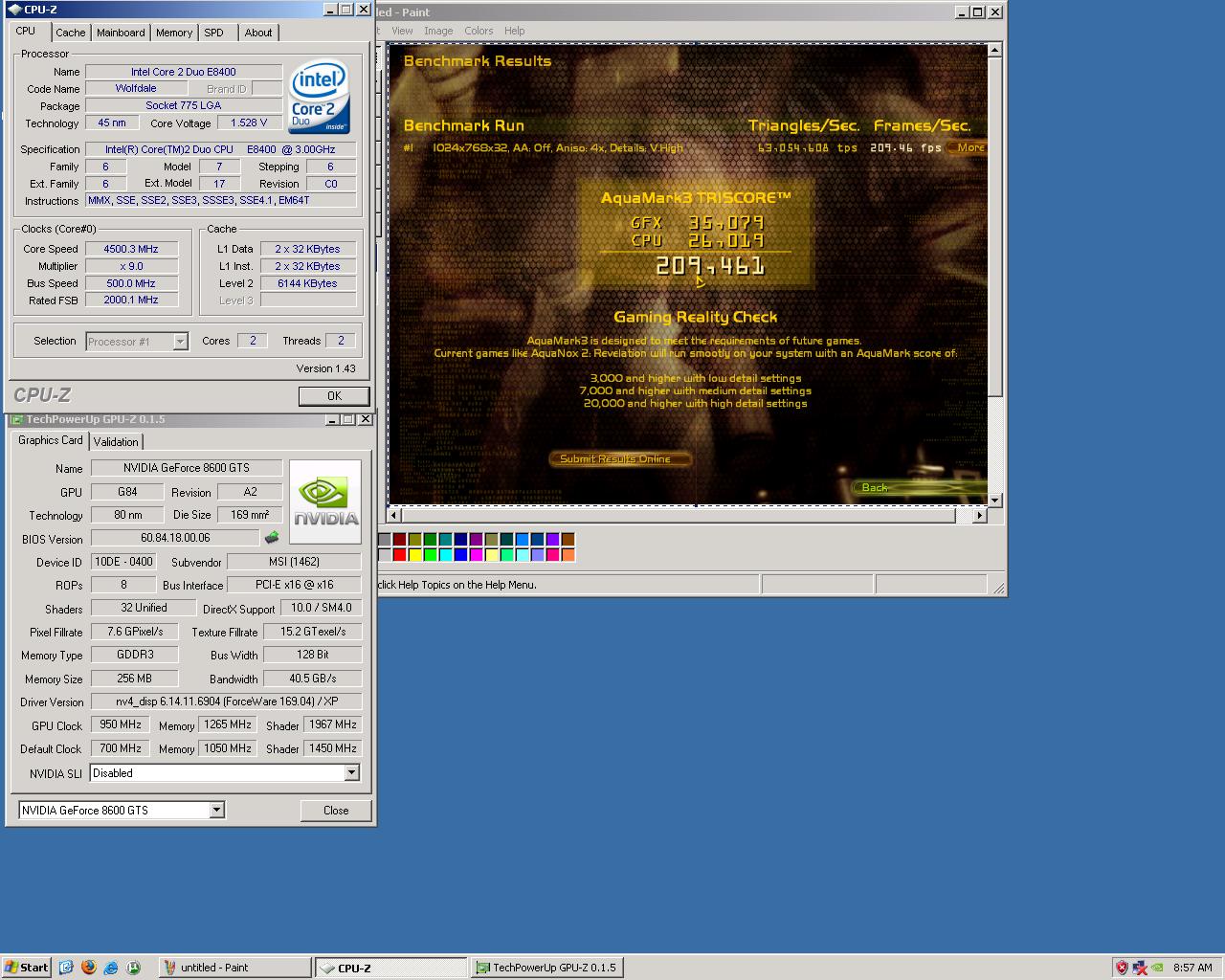Switch to TechPowerUp GPU-Z taskbar button

[546, 968]
